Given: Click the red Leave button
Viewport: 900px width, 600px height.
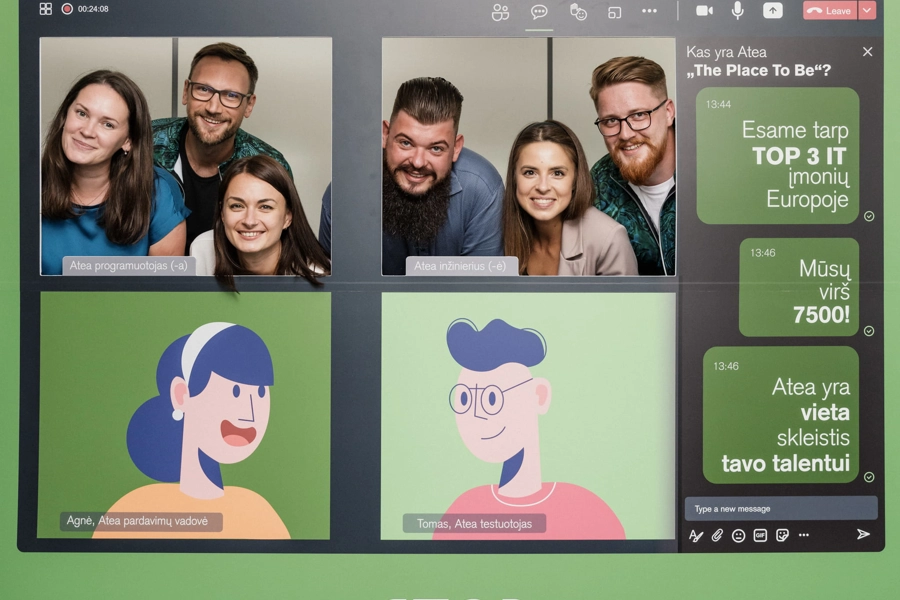Looking at the screenshot, I should [829, 10].
